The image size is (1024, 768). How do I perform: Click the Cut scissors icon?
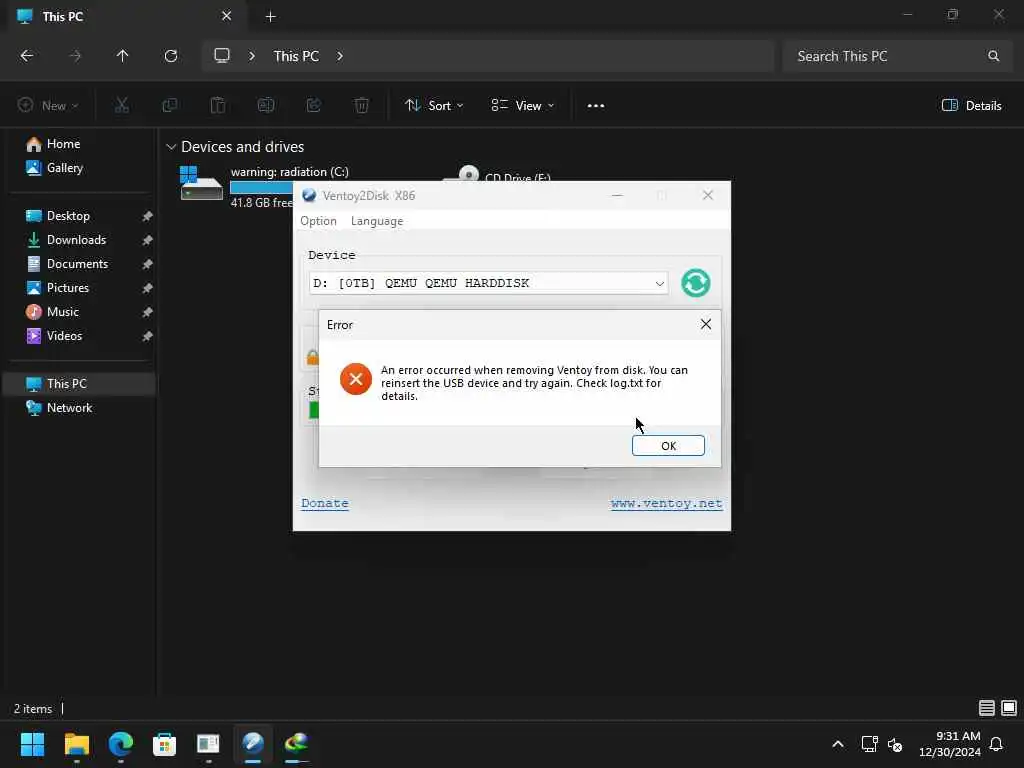(x=121, y=105)
